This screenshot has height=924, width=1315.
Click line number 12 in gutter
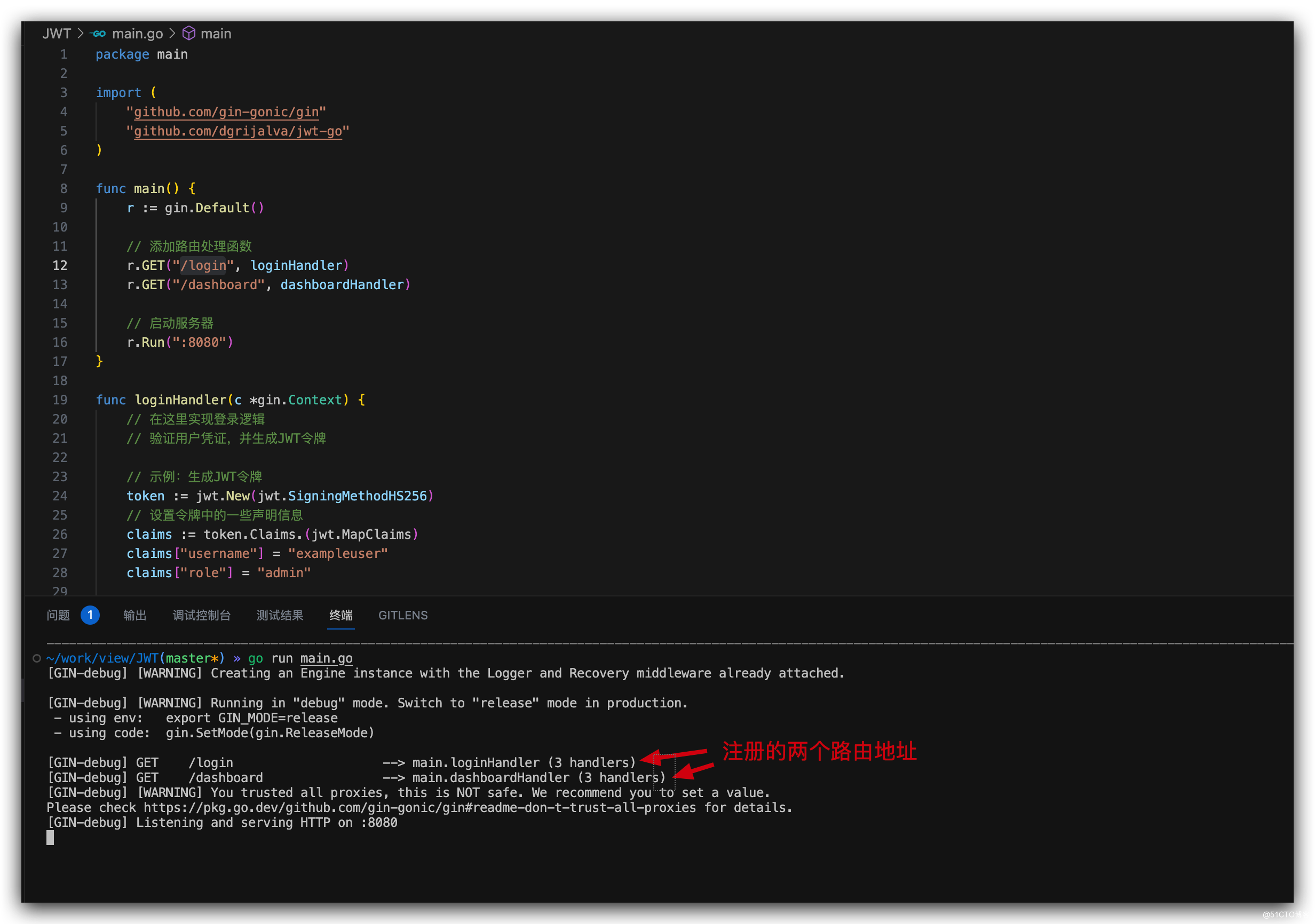click(x=60, y=266)
